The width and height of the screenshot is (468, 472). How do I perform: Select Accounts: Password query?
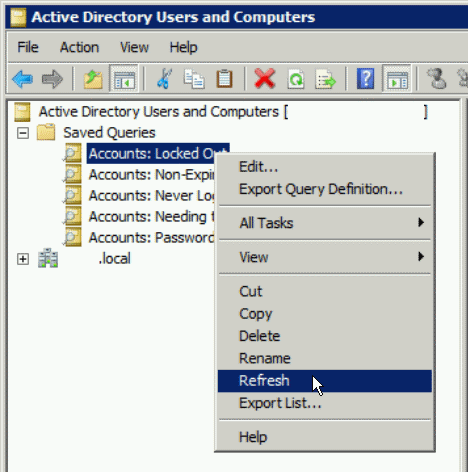[151, 238]
